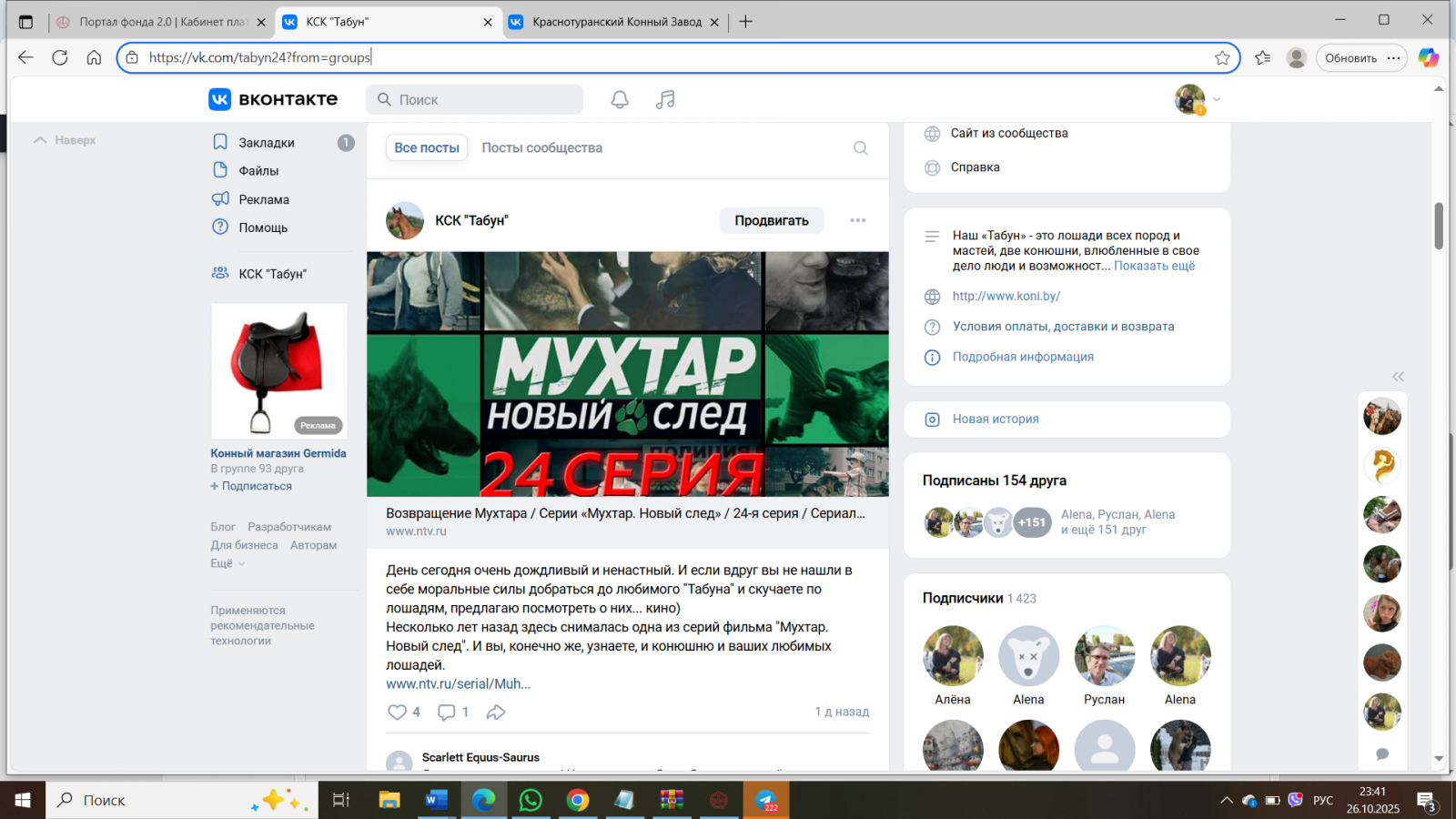Switch to Краснотуранский Конный Завод browser tab

[616, 22]
